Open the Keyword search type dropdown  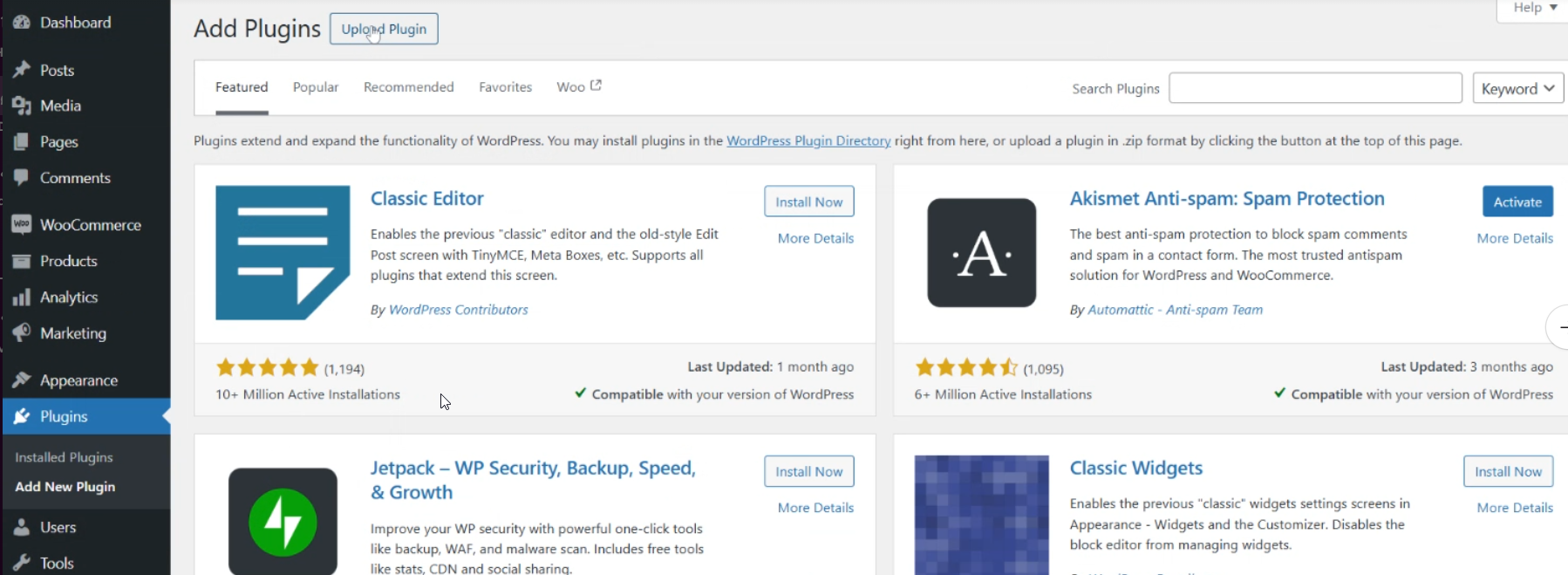point(1517,88)
